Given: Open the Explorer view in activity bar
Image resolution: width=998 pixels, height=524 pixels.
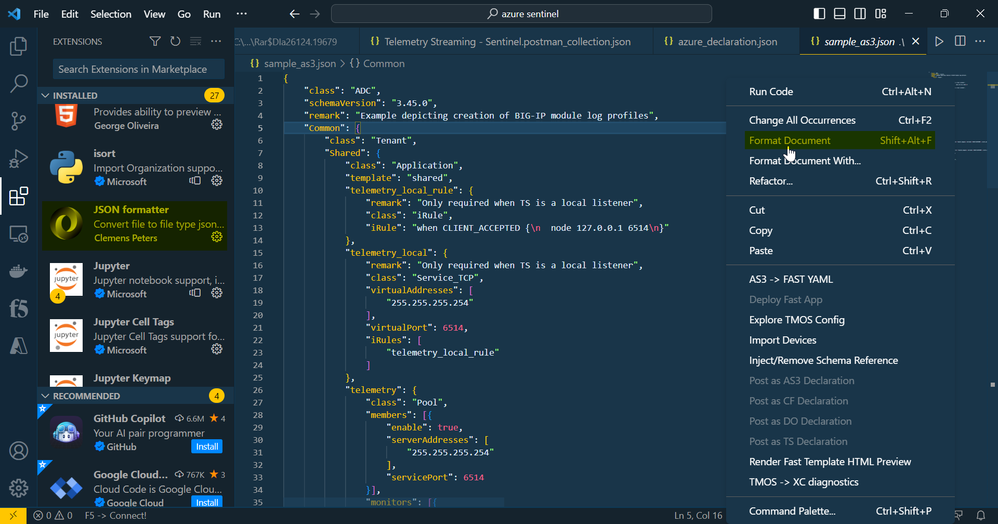Looking at the screenshot, I should 18,46.
